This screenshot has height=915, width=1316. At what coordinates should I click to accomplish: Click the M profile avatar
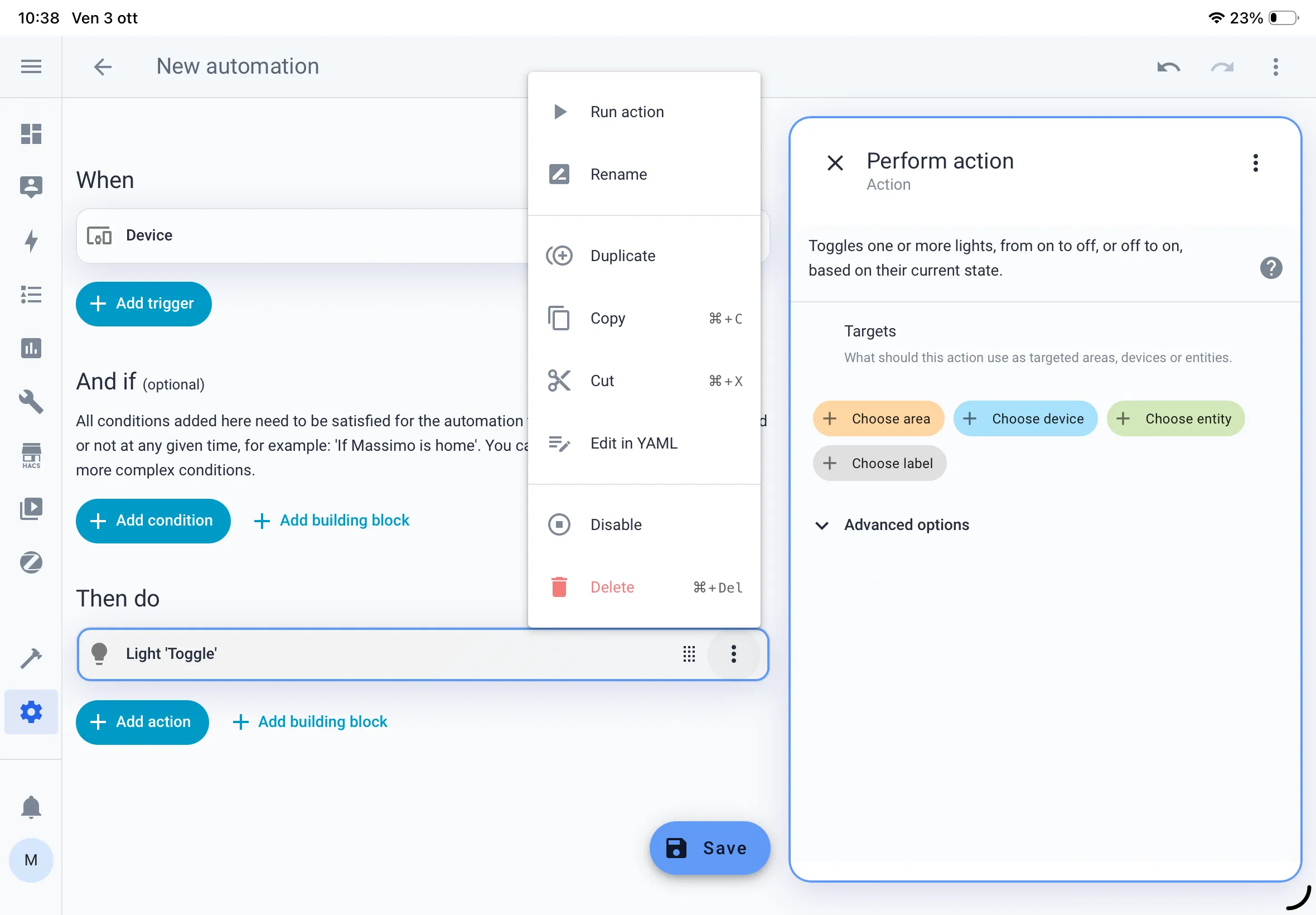pos(30,859)
